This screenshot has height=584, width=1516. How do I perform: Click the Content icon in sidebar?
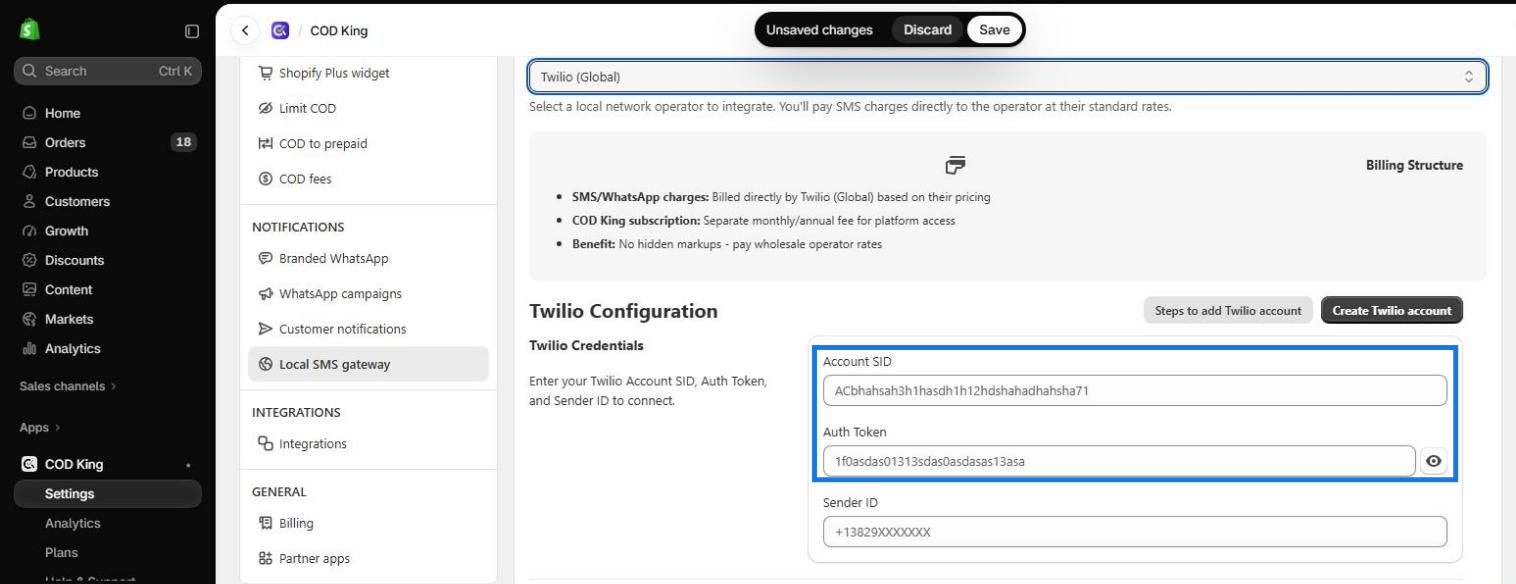29,290
